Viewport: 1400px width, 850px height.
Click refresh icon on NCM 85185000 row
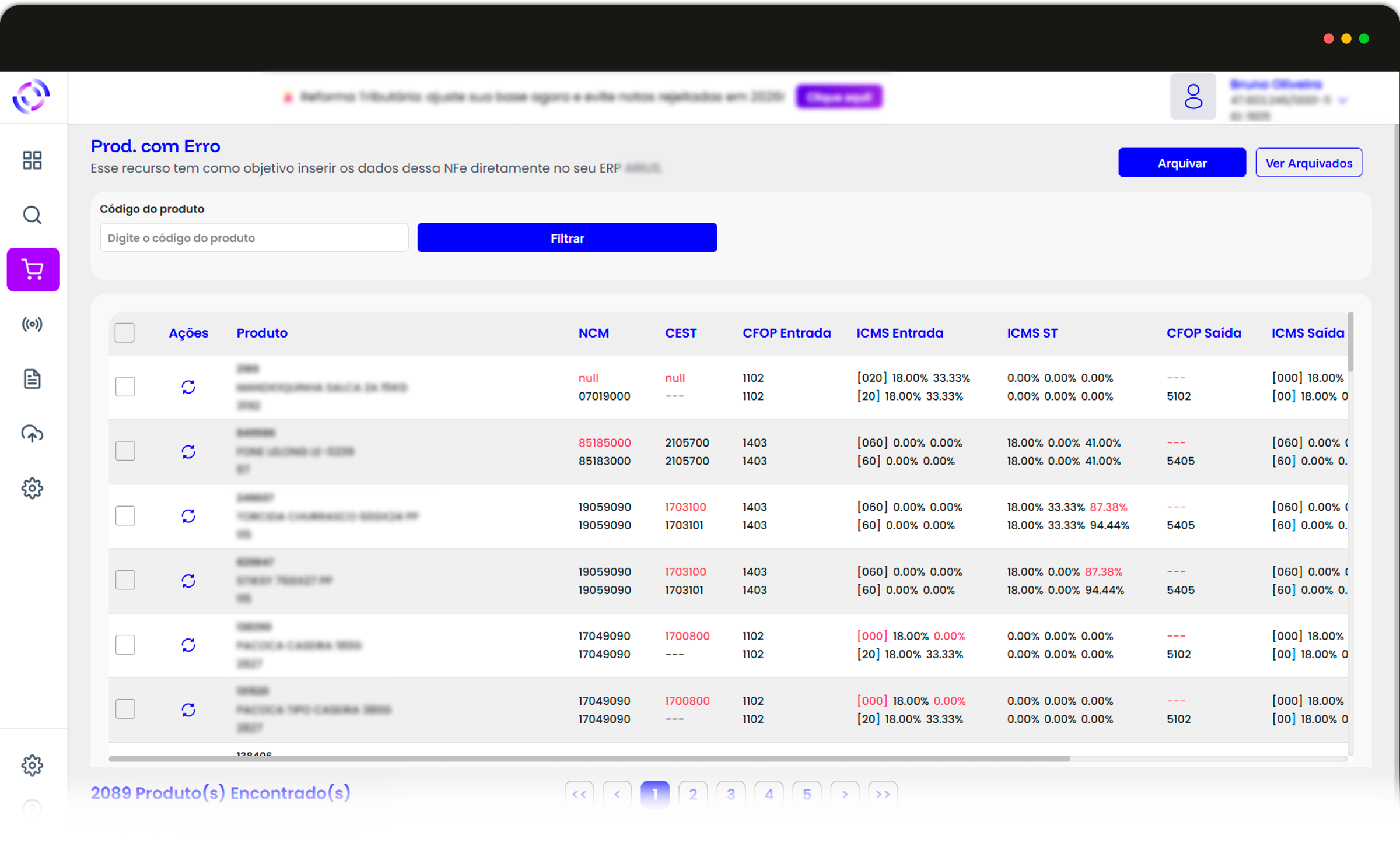188,452
